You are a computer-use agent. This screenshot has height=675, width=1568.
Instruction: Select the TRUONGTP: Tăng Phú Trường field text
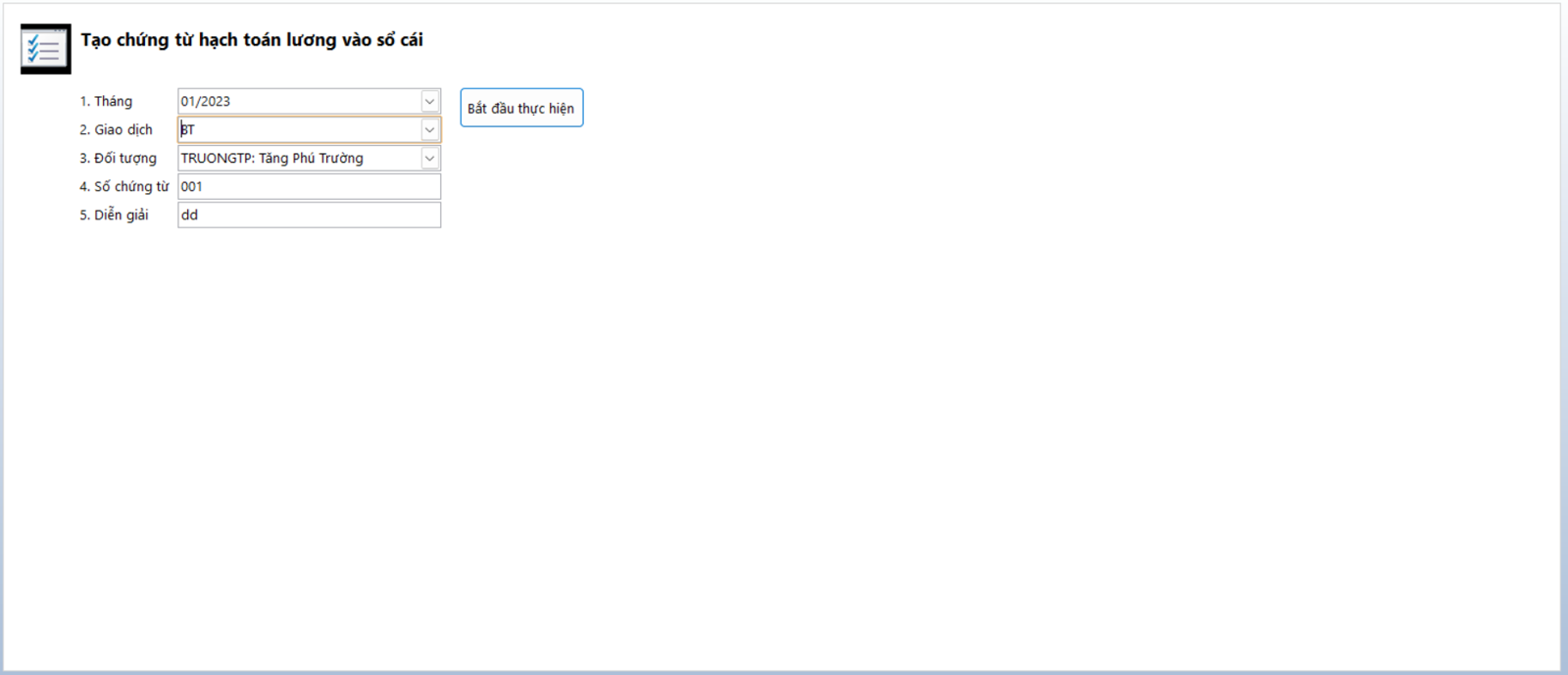tap(271, 158)
